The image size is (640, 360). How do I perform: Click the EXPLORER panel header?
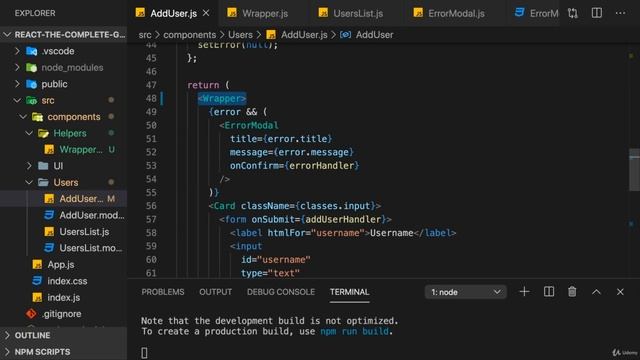click(35, 13)
